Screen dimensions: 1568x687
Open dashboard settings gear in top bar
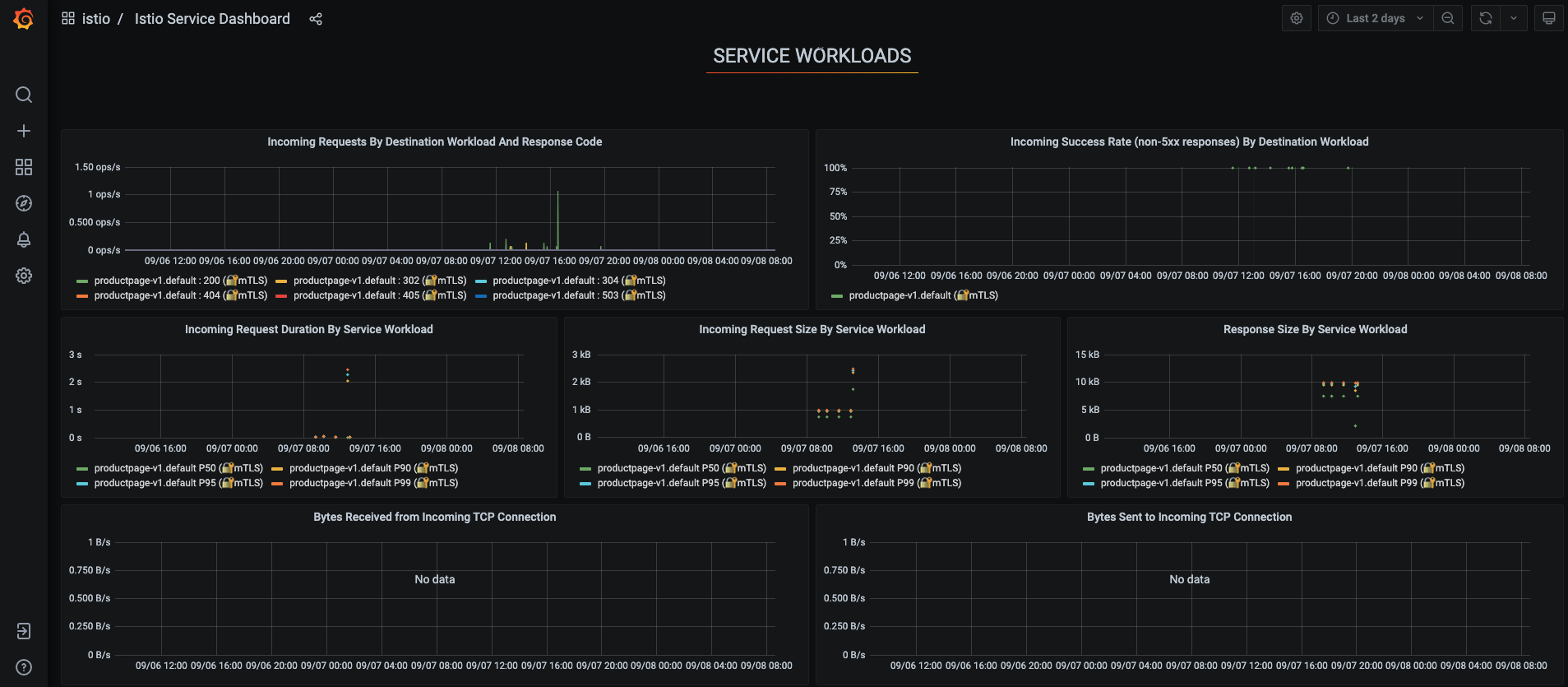pos(1297,18)
